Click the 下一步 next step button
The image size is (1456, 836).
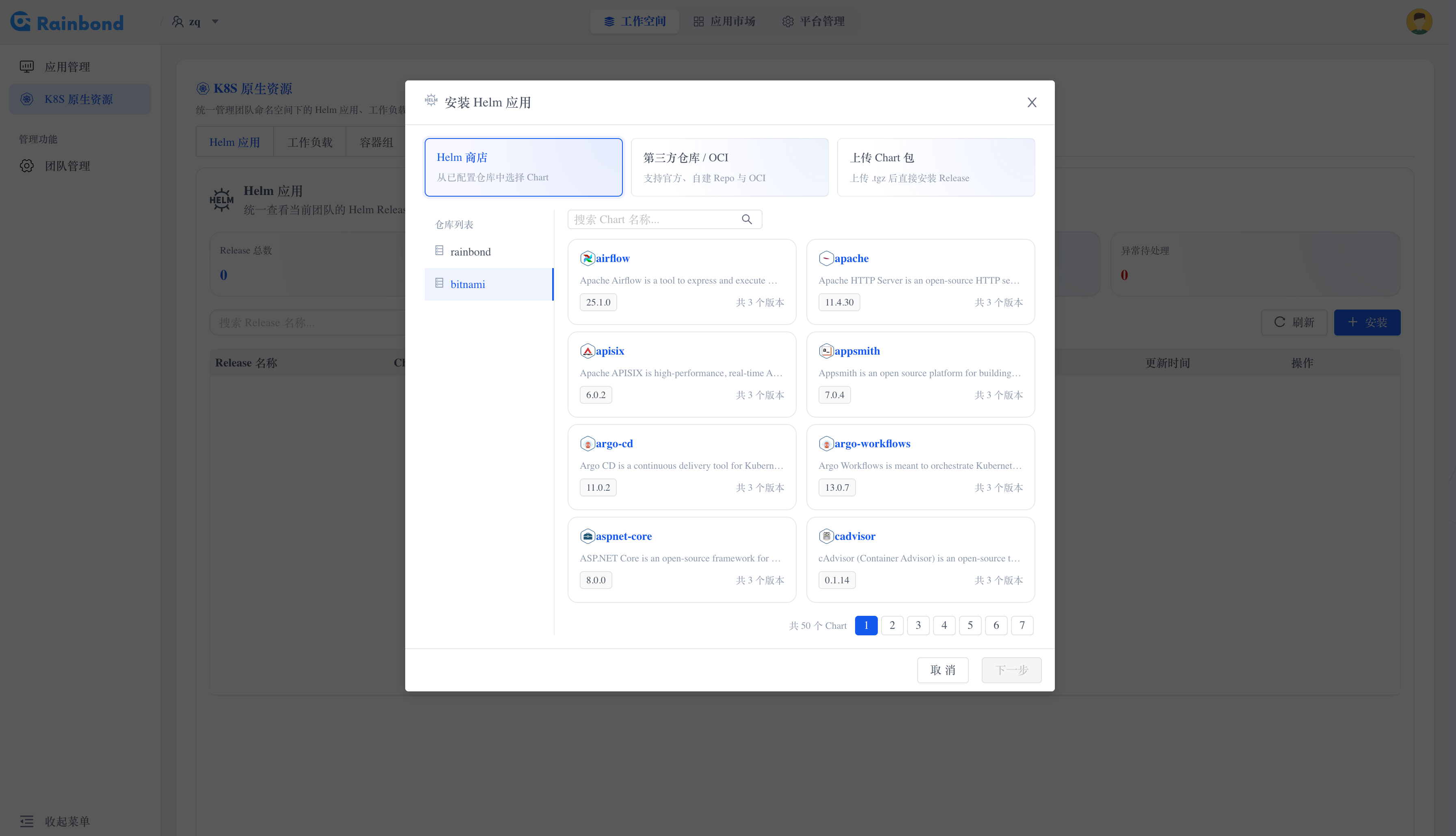tap(1011, 670)
